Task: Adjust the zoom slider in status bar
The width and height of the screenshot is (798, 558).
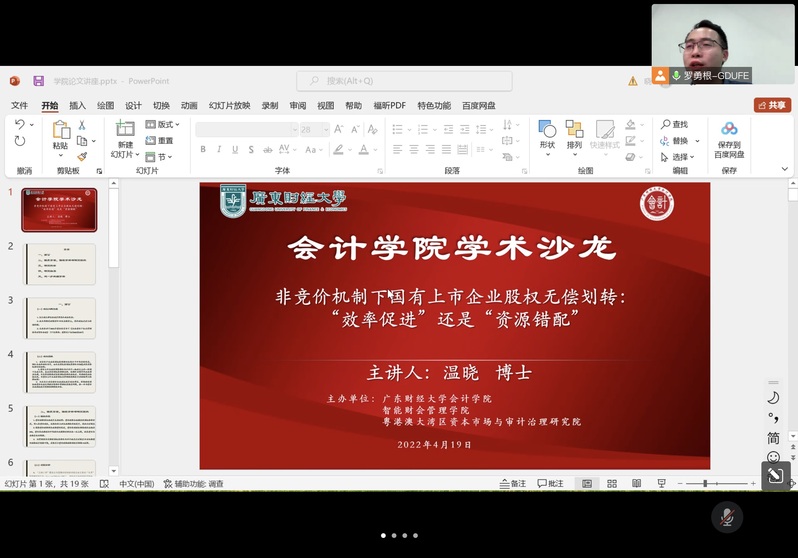Action: click(x=706, y=484)
